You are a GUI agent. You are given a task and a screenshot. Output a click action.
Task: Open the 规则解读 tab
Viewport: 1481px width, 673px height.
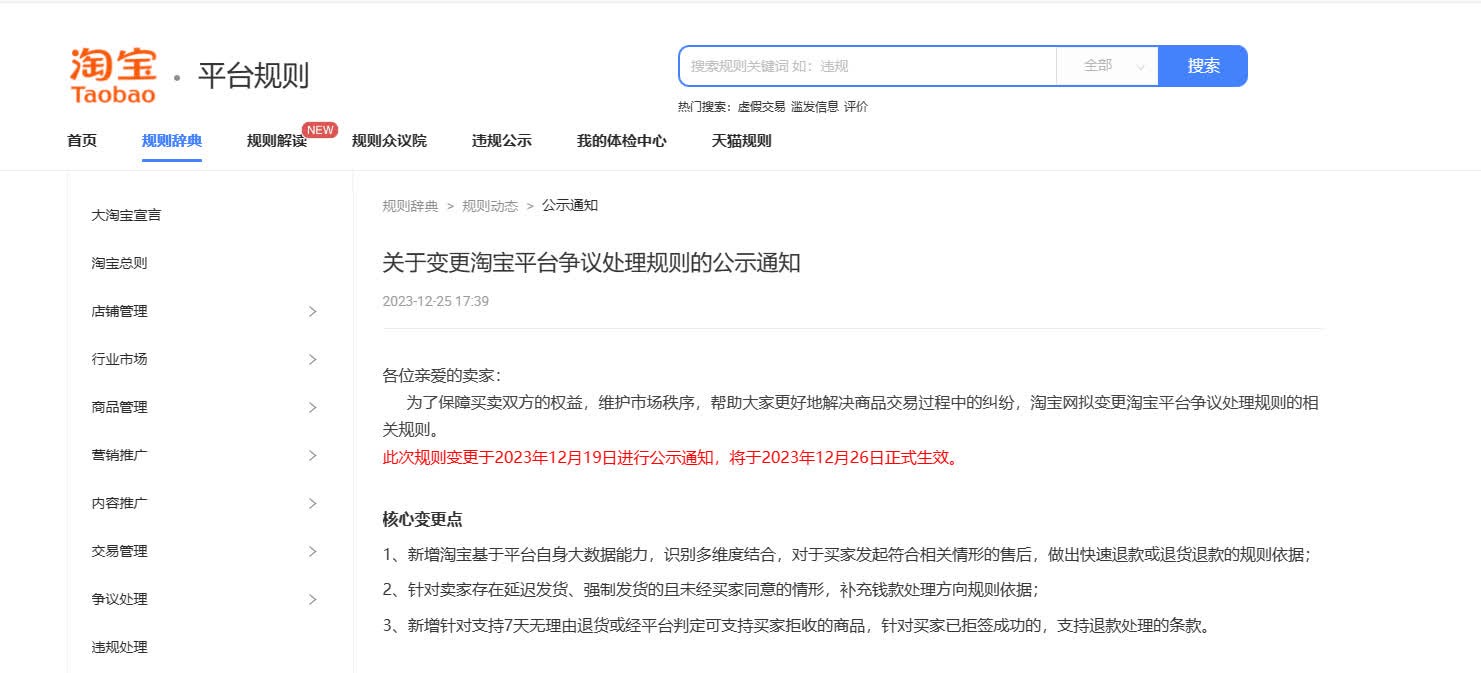[x=276, y=141]
